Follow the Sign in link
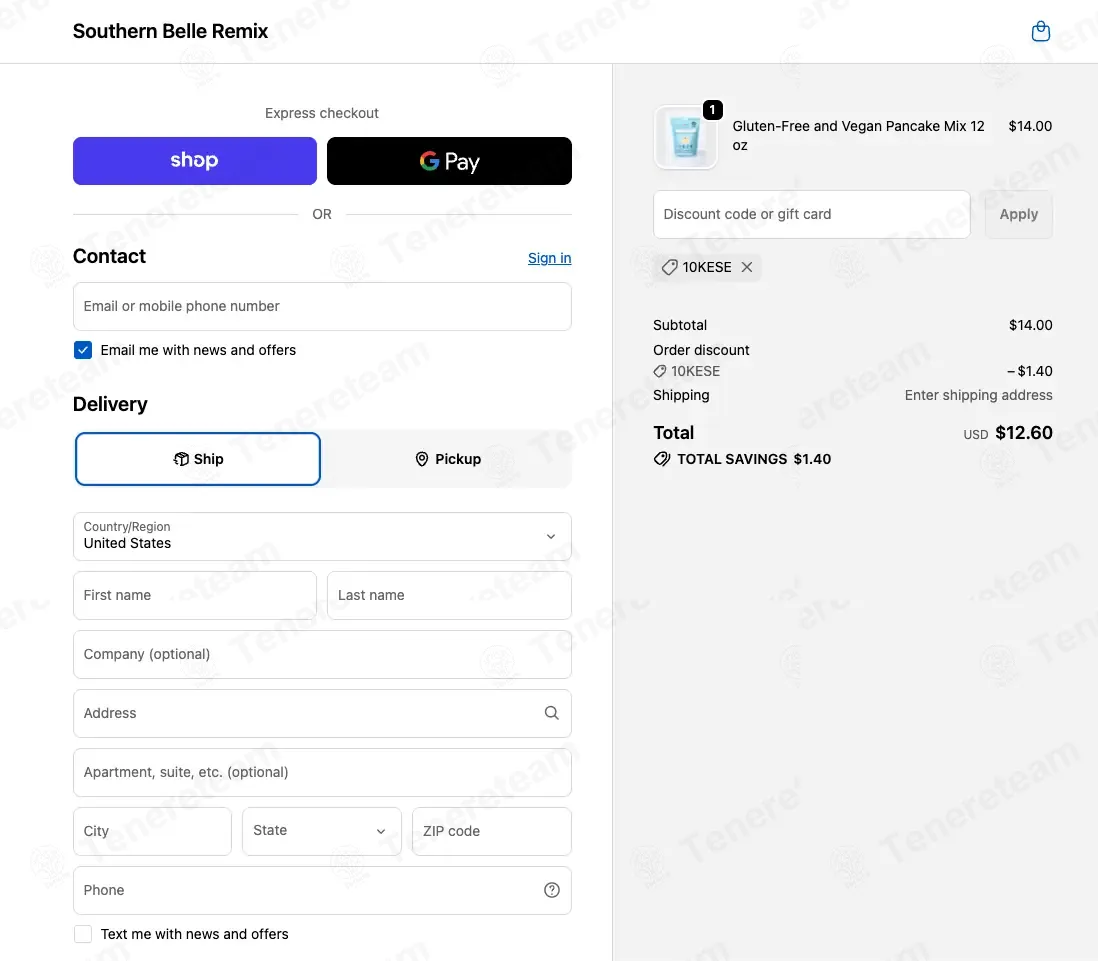The image size is (1098, 961). click(549, 258)
